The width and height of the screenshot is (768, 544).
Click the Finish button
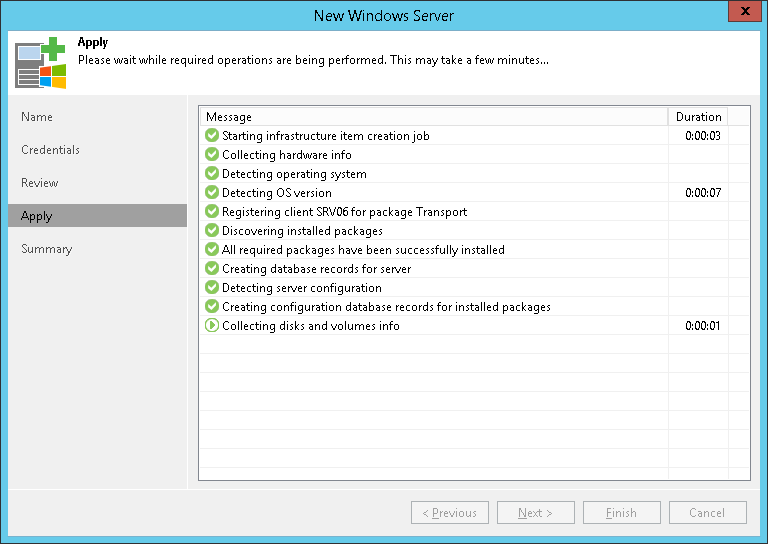point(621,513)
